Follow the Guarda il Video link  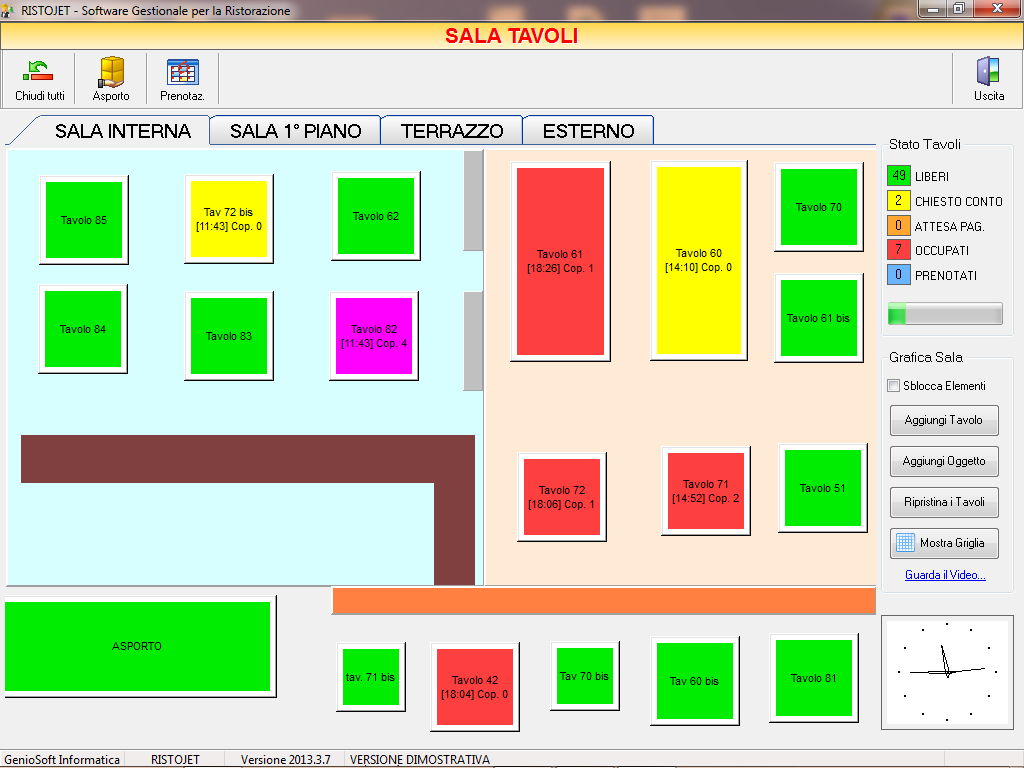(945, 575)
